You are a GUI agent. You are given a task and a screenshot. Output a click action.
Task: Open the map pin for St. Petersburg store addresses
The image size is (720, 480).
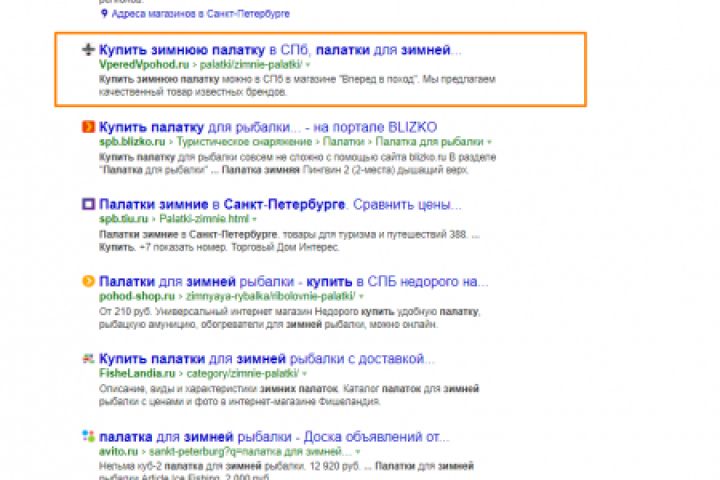point(104,13)
